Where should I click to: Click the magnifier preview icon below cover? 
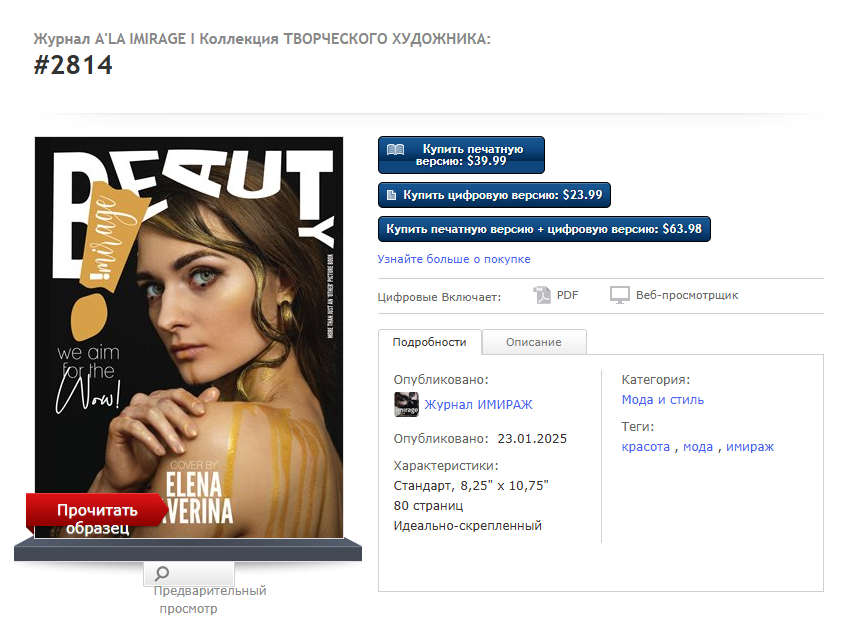(161, 574)
